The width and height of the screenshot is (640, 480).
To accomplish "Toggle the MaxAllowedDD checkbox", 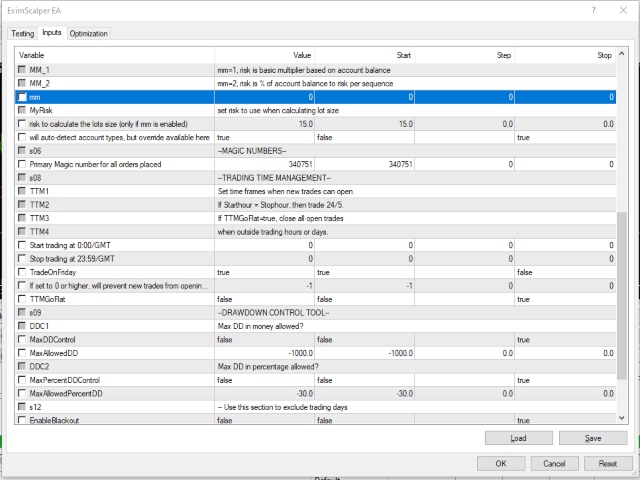I will coord(22,353).
